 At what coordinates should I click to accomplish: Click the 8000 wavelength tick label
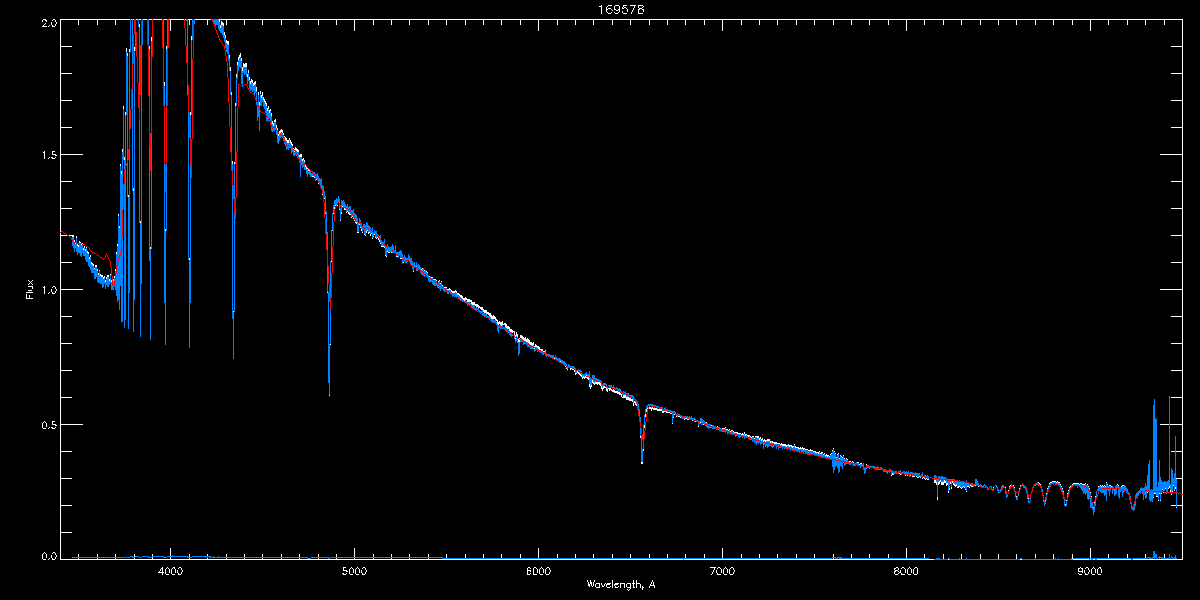pyautogui.click(x=906, y=571)
